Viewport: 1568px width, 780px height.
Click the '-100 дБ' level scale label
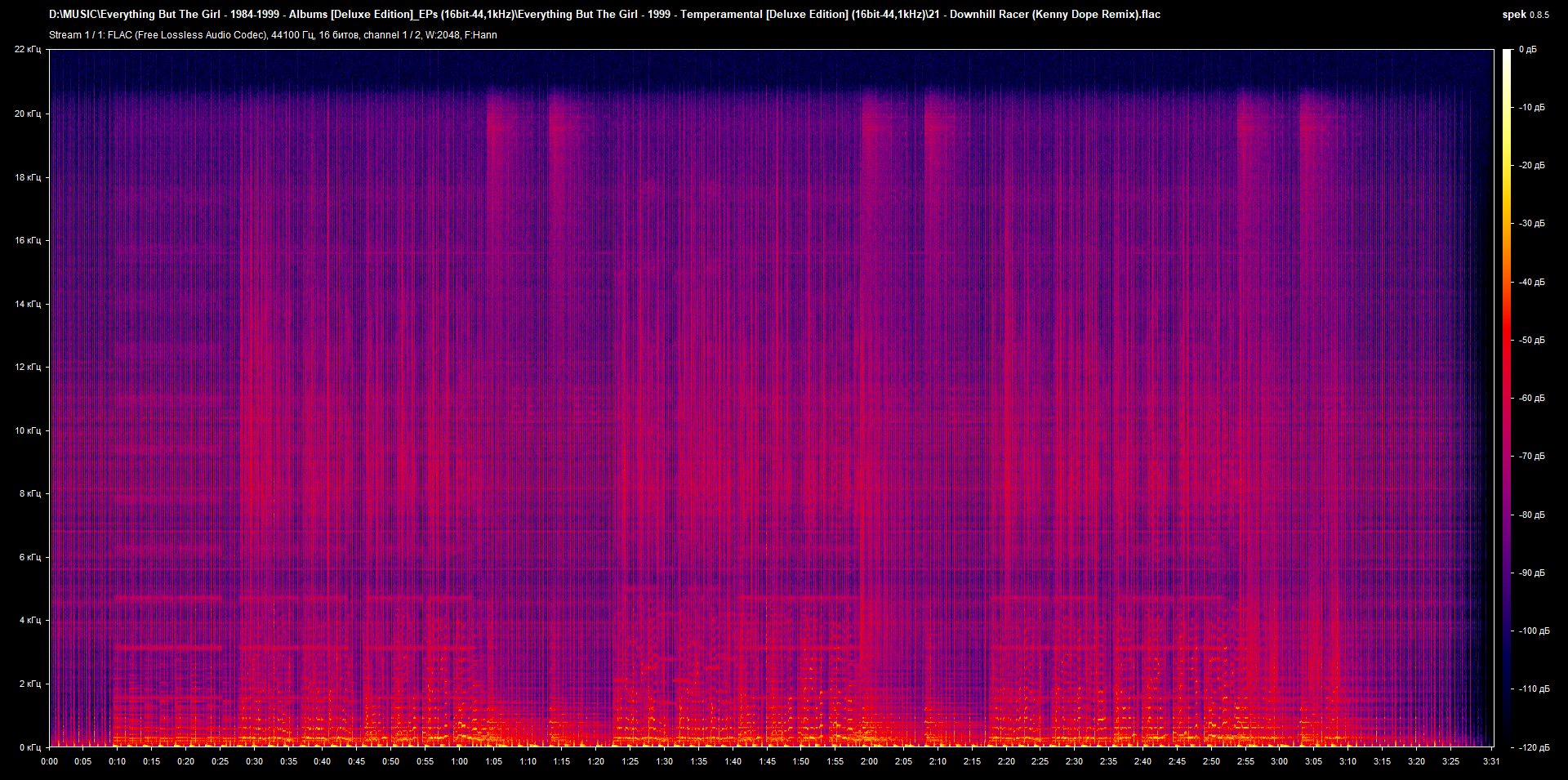tap(1534, 631)
